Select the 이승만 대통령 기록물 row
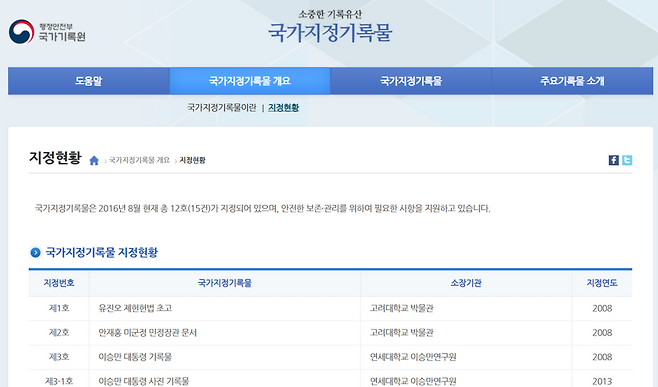 point(330,357)
